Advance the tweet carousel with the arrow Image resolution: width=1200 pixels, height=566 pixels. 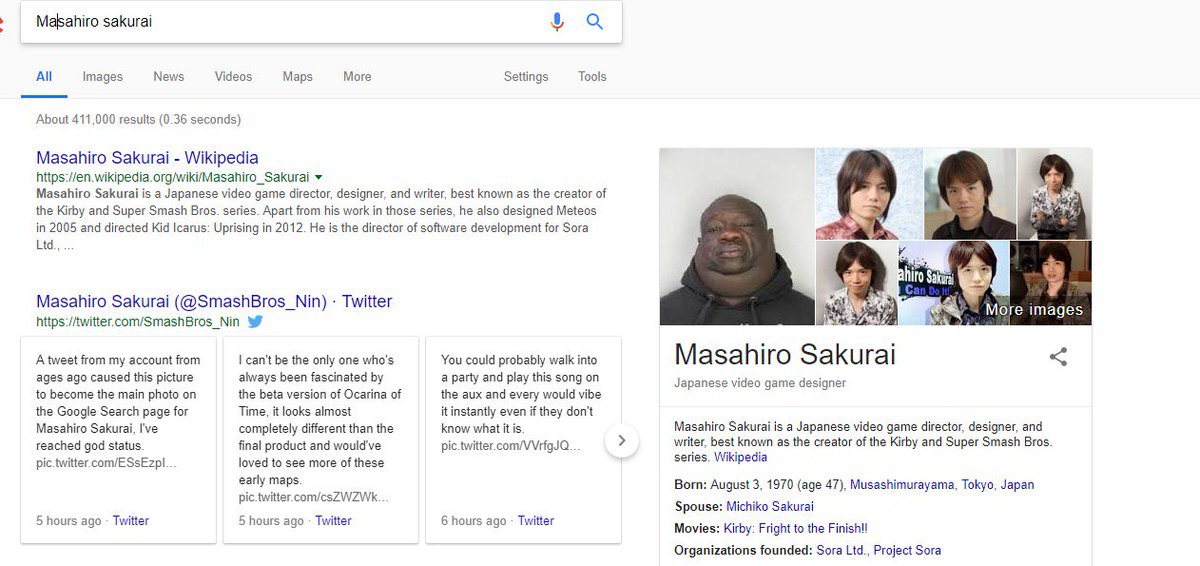tap(622, 440)
